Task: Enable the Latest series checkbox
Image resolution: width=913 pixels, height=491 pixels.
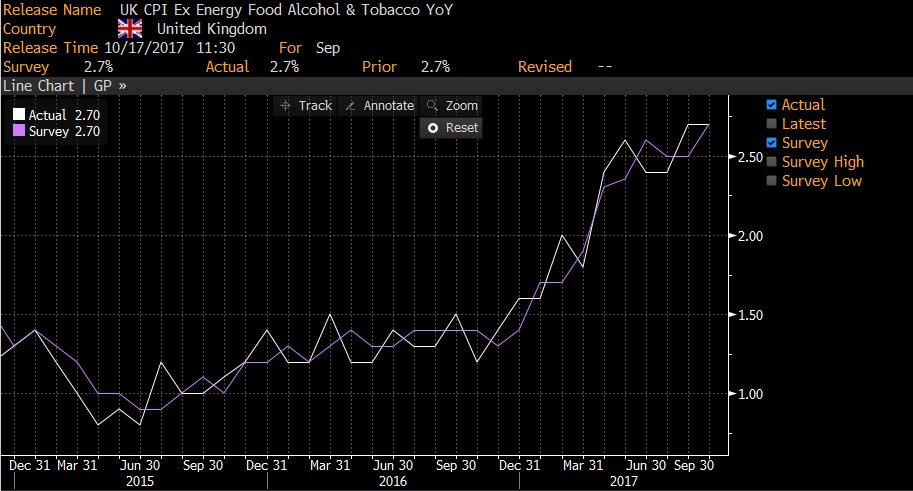Action: point(770,124)
